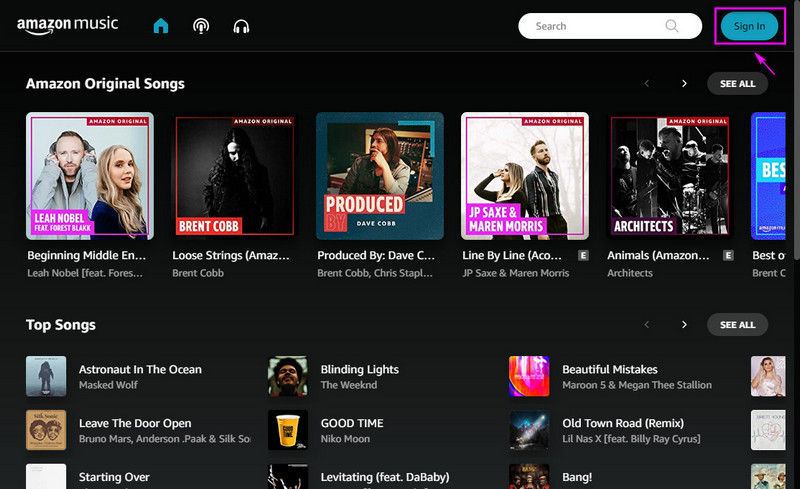Select song title Bang!

tap(577, 477)
